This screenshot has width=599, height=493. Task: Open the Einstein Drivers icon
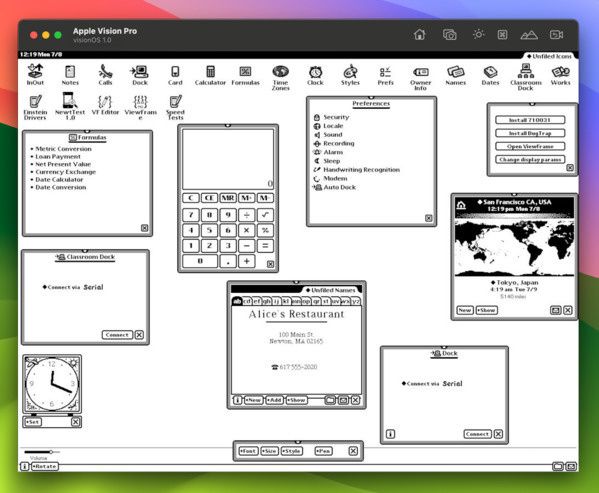tap(35, 107)
